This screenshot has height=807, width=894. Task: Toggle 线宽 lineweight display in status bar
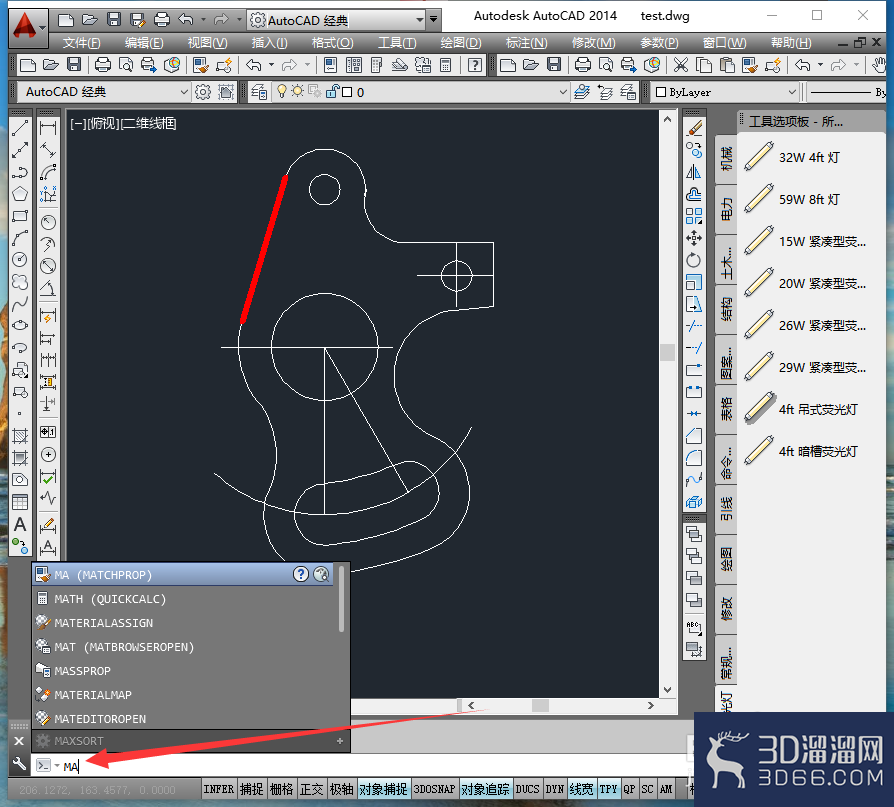pyautogui.click(x=582, y=789)
